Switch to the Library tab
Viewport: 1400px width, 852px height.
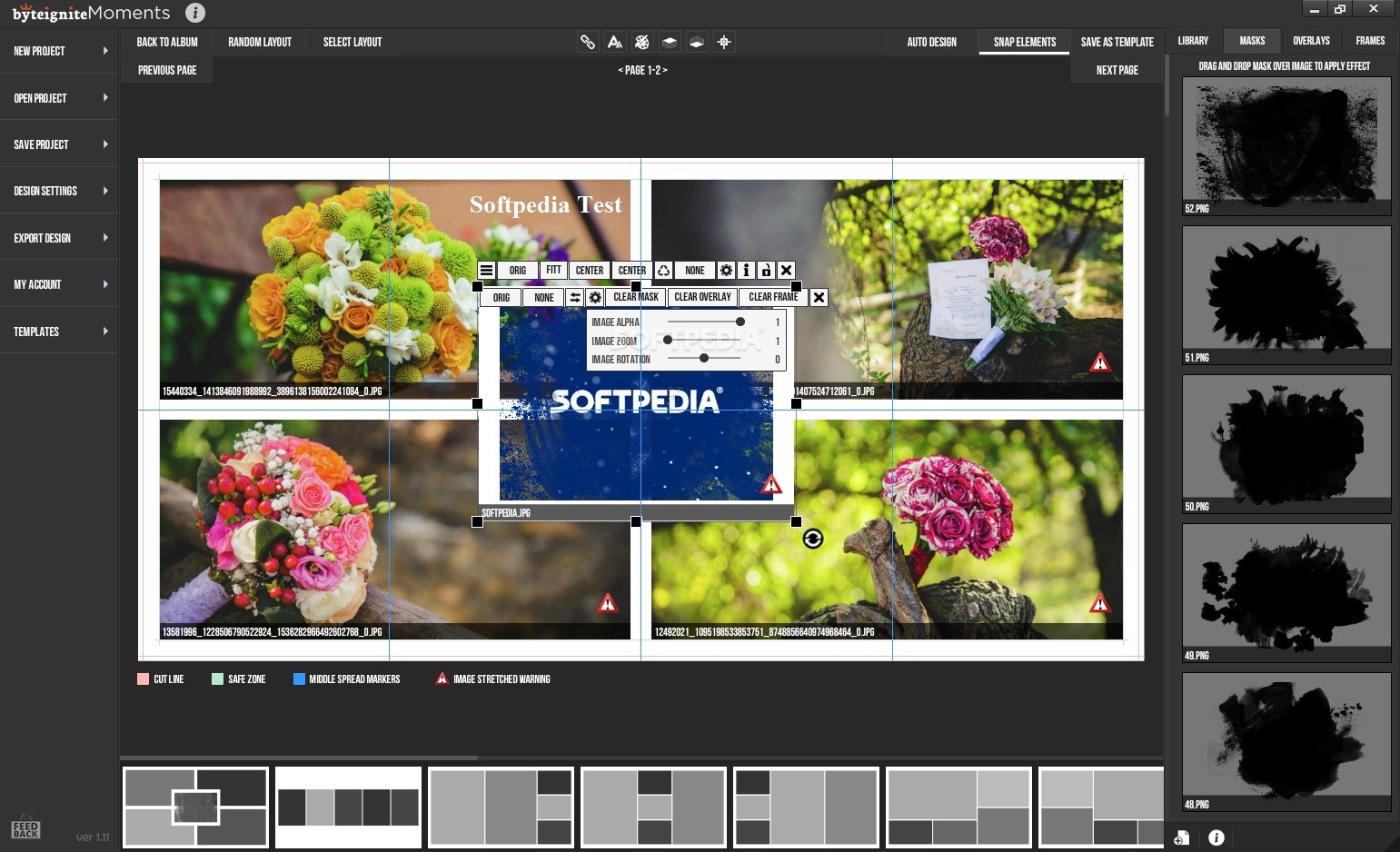1193,41
